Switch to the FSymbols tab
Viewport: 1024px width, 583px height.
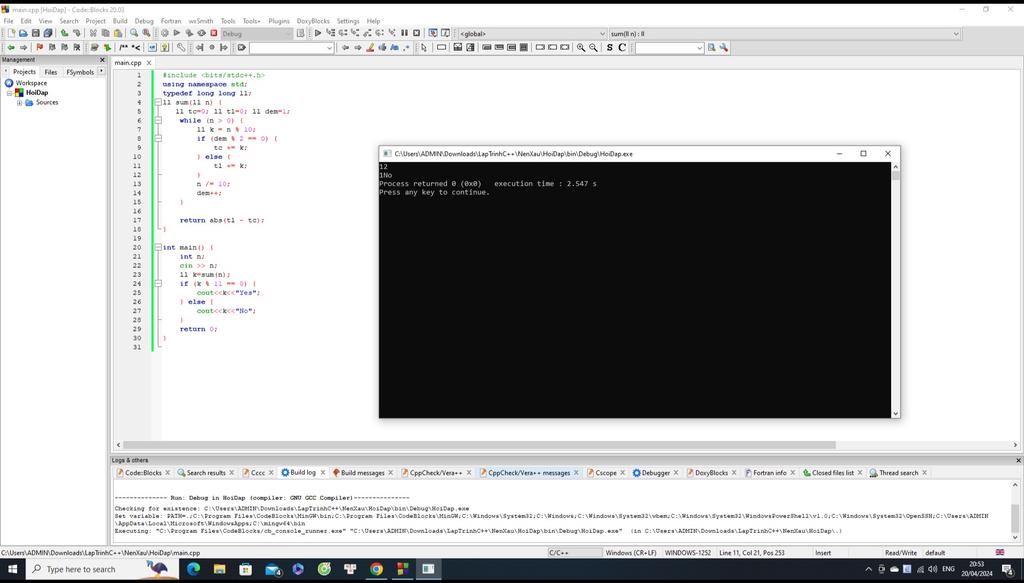point(80,72)
